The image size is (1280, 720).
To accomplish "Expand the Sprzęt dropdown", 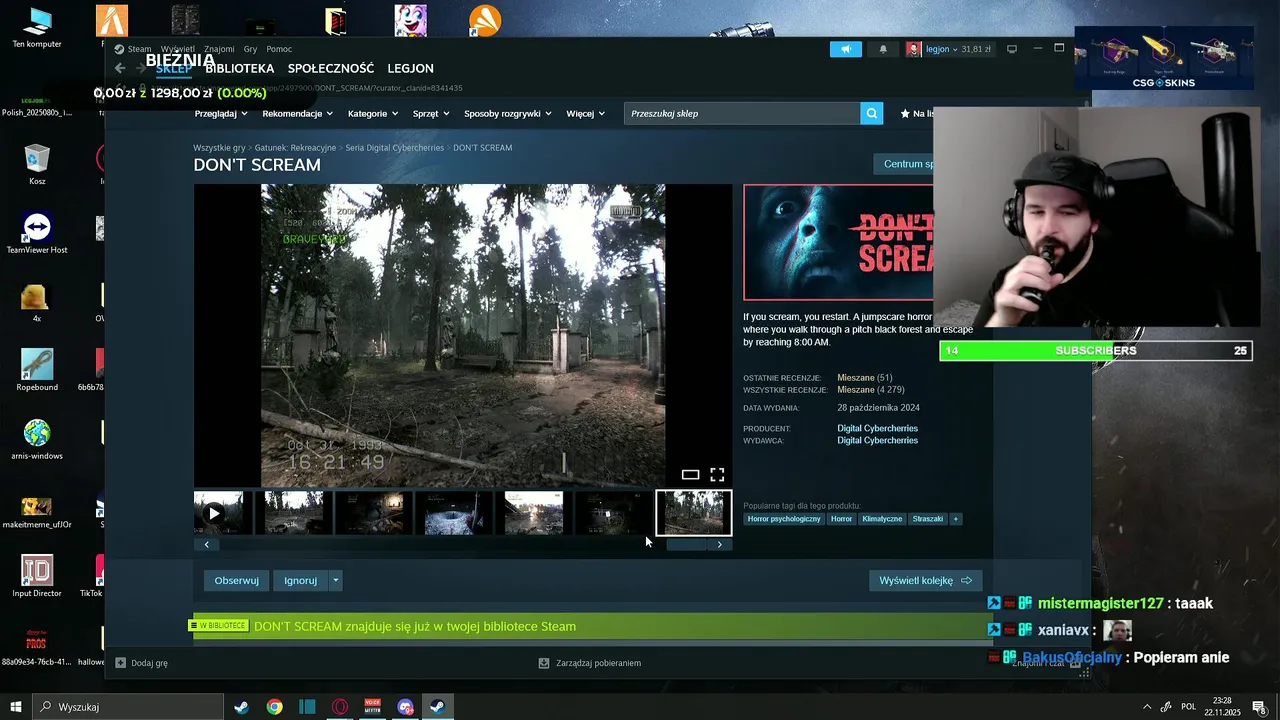I will (x=431, y=113).
